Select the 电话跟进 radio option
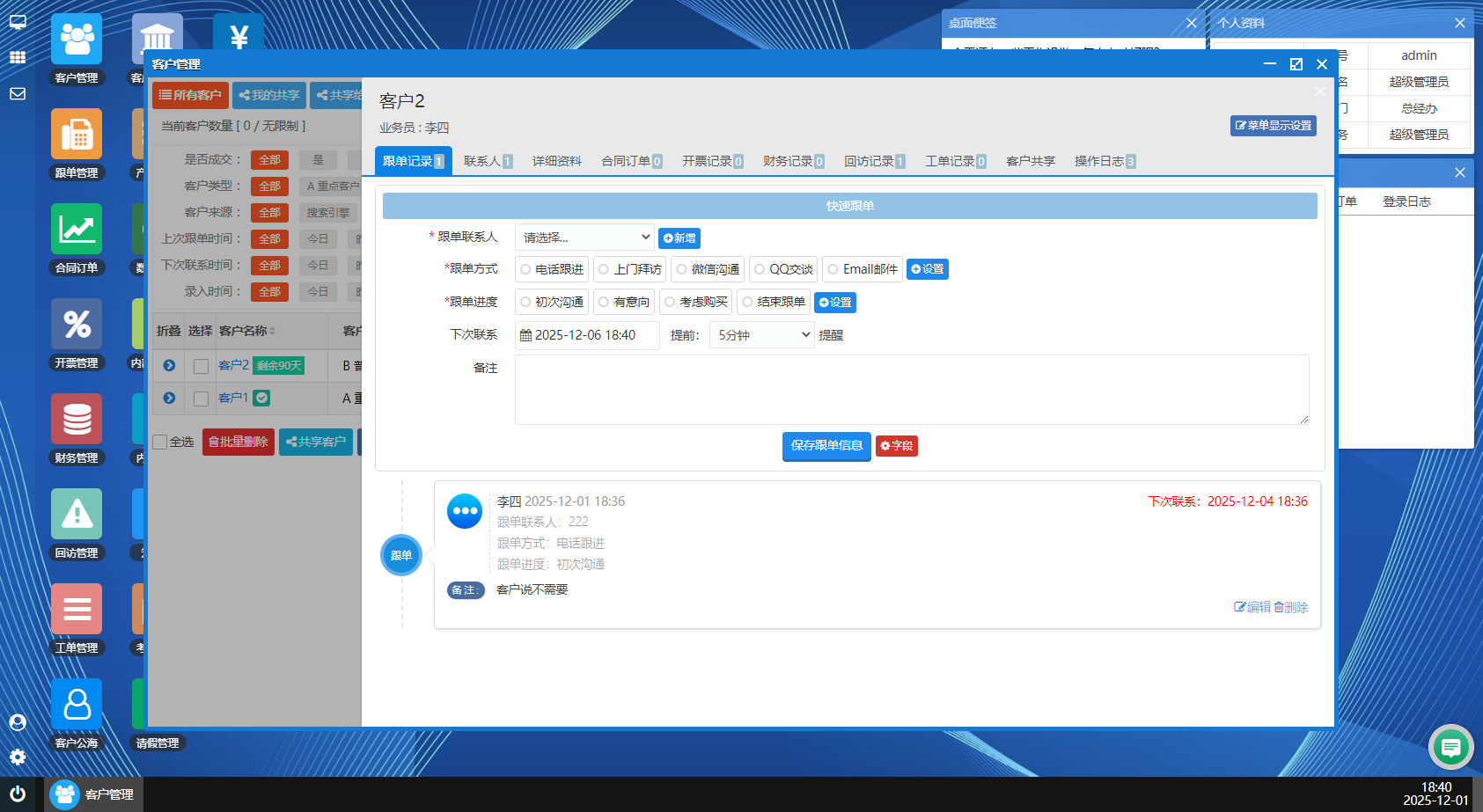 click(525, 269)
